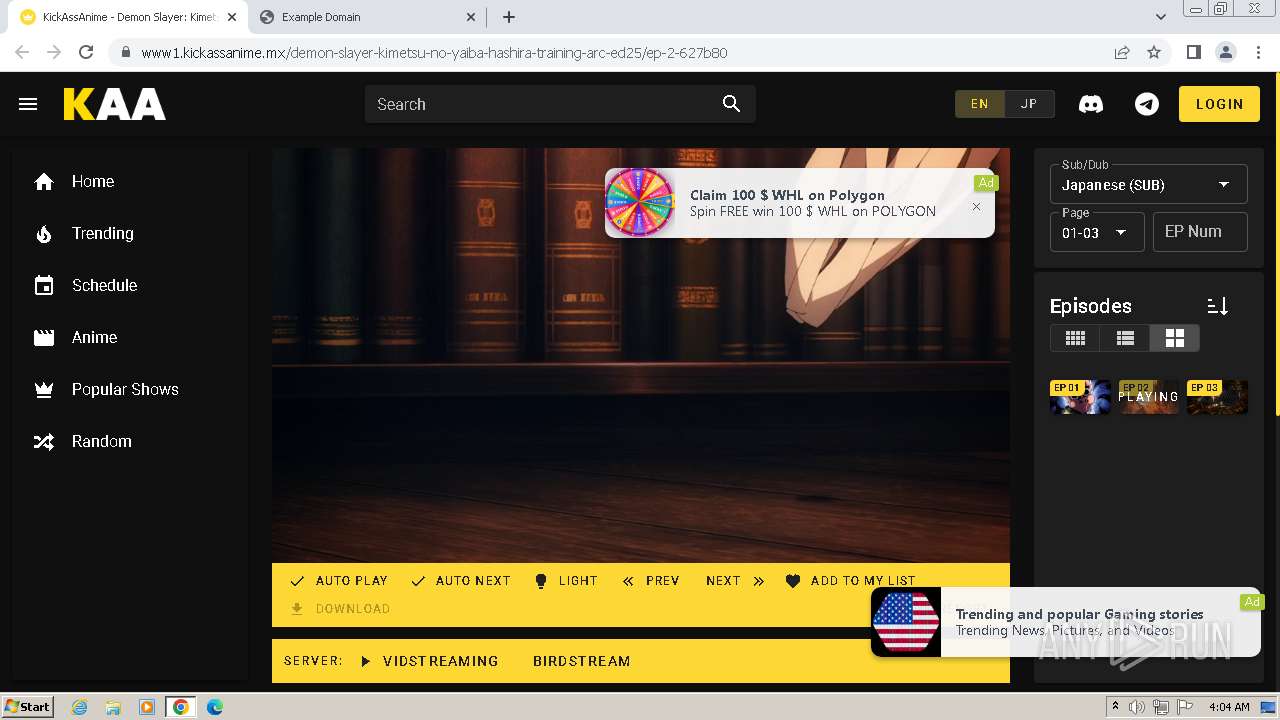Click EP 02 playing thumbnail
The height and width of the screenshot is (720, 1280).
[x=1148, y=397]
